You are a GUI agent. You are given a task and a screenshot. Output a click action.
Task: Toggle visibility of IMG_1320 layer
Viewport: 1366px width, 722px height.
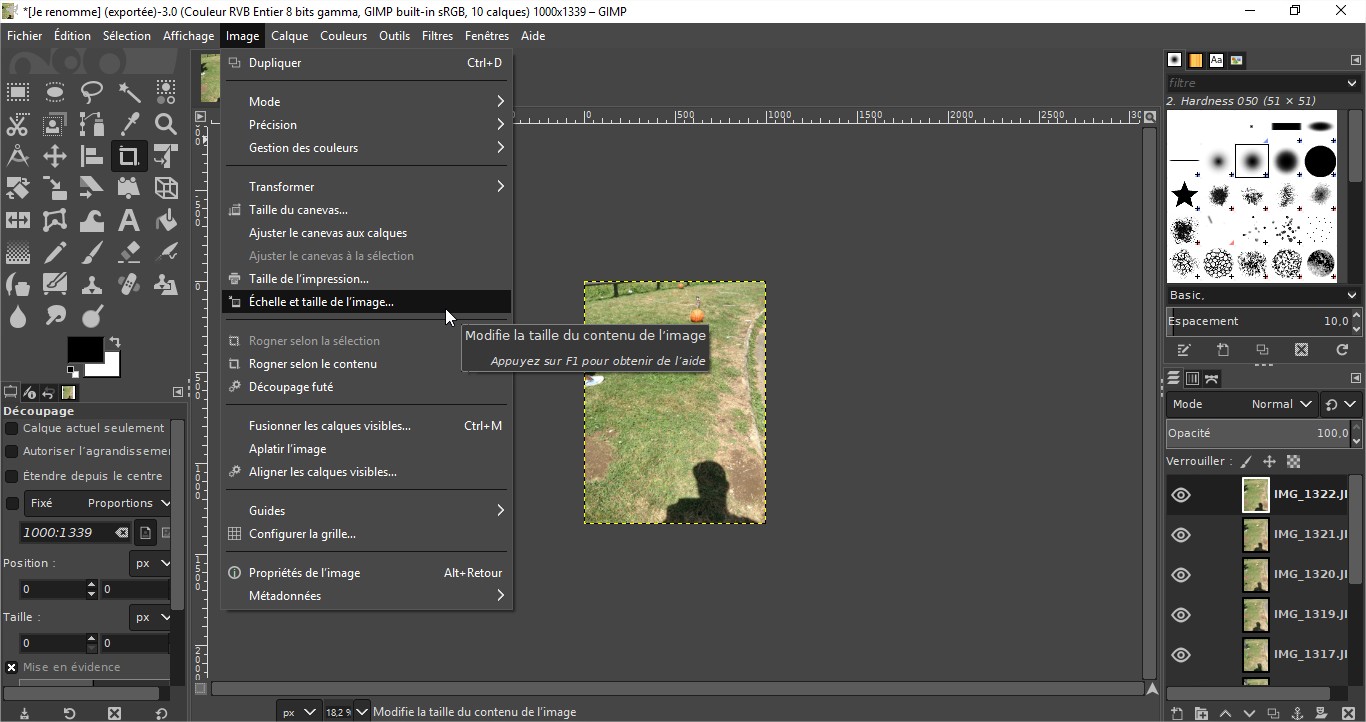click(x=1181, y=575)
